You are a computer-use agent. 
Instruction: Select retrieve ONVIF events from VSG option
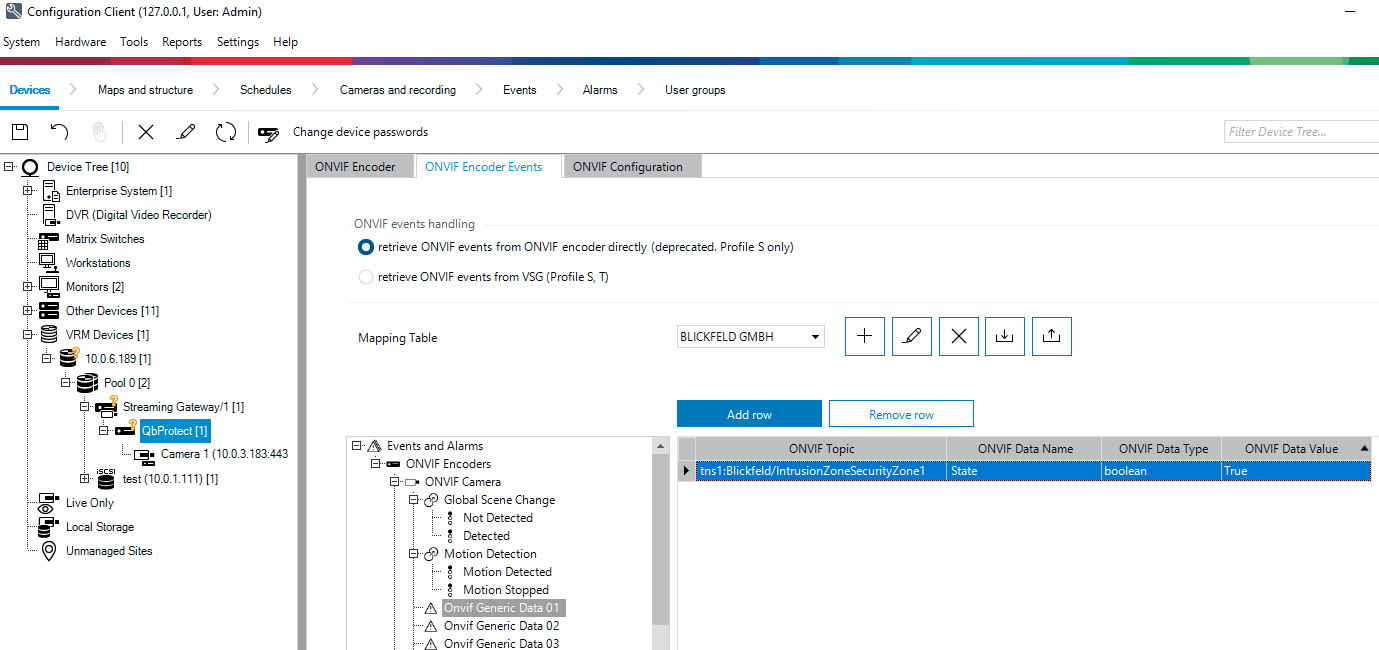[366, 277]
